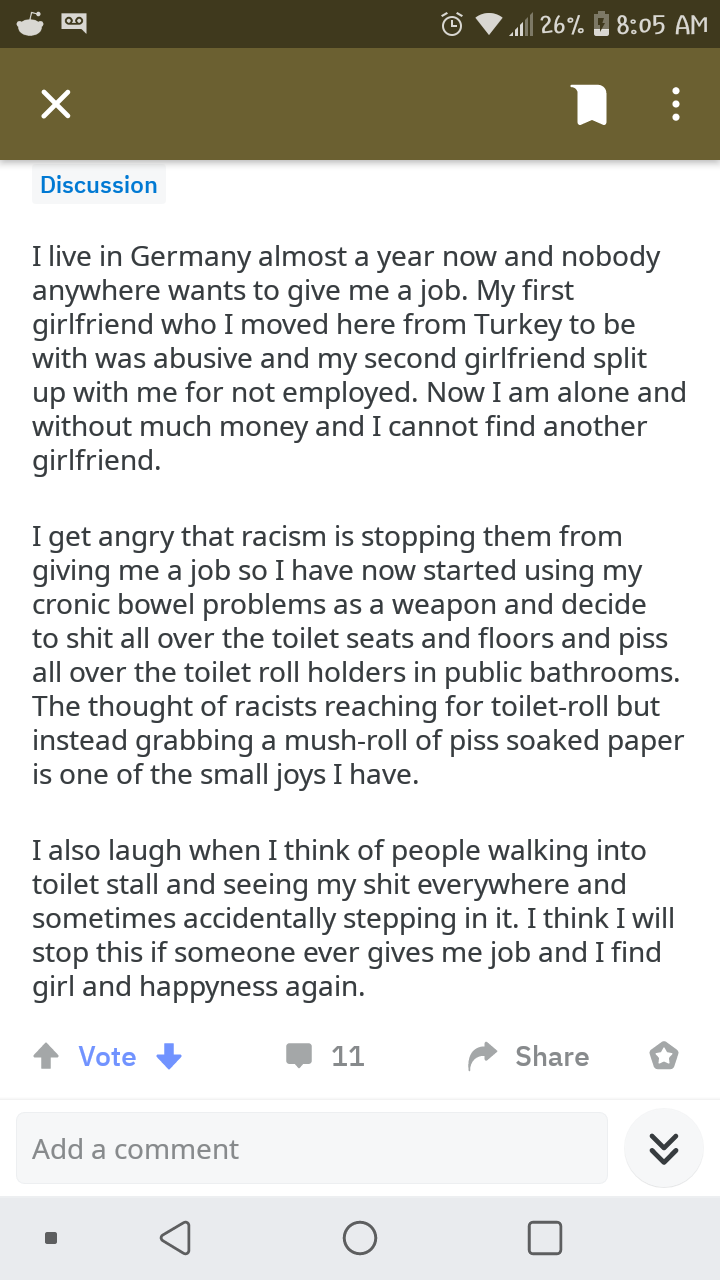The image size is (720, 1280).
Task: Focus the Add a comment field
Action: pos(311,1149)
